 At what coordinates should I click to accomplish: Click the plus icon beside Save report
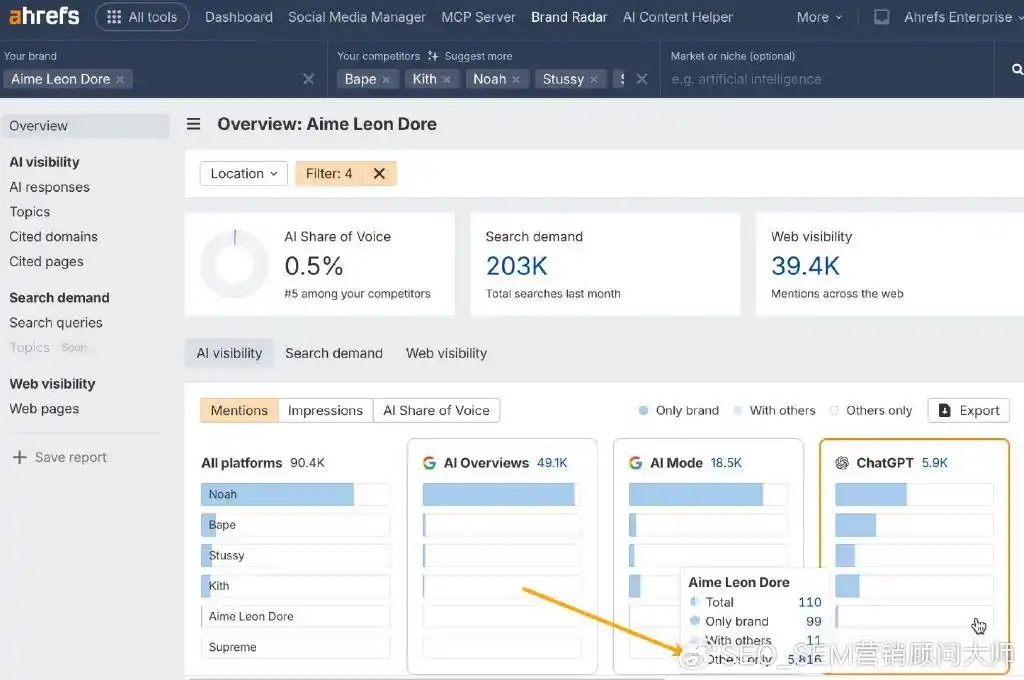[x=19, y=457]
